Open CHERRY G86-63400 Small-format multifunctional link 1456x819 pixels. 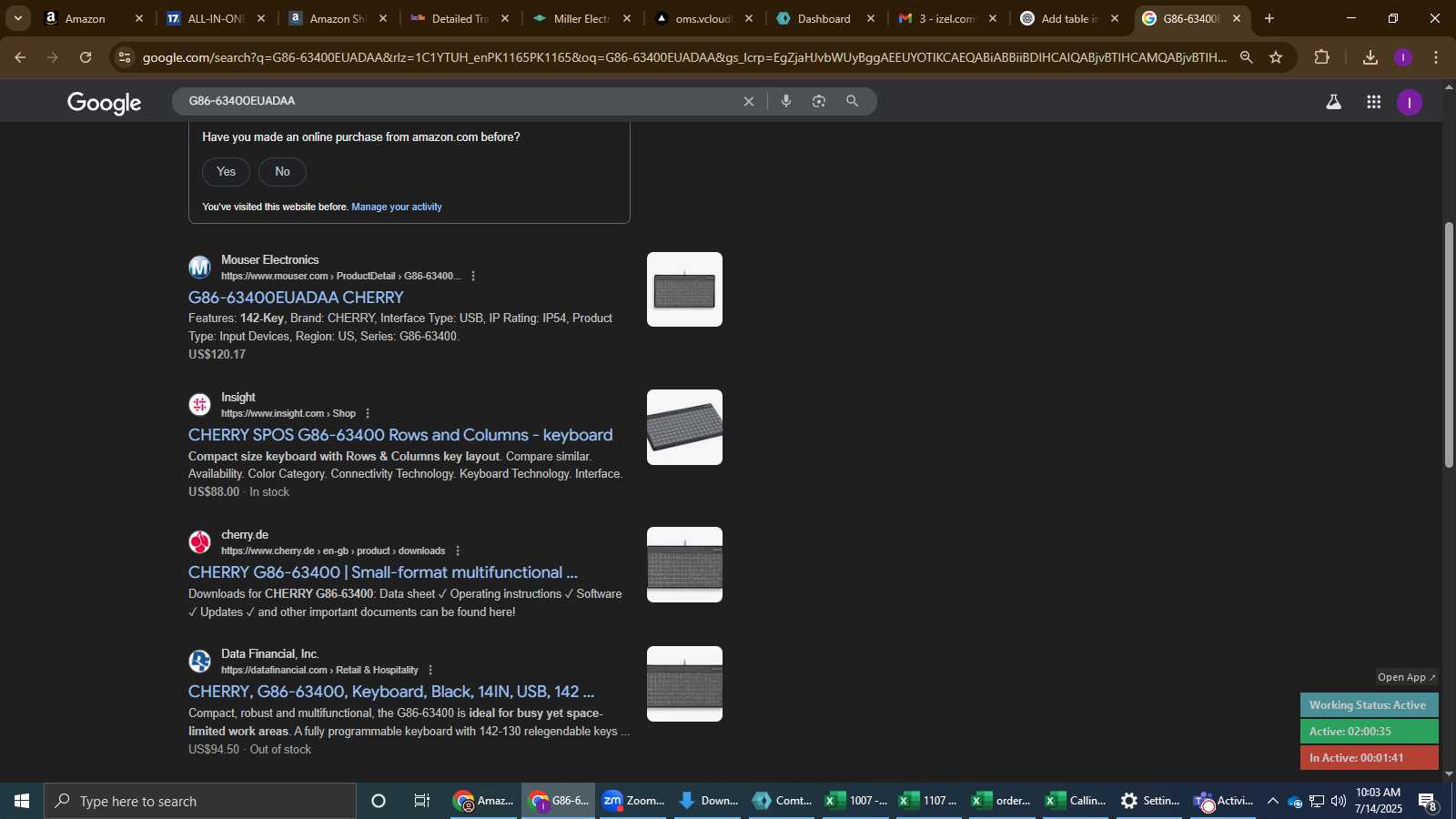[x=383, y=572]
